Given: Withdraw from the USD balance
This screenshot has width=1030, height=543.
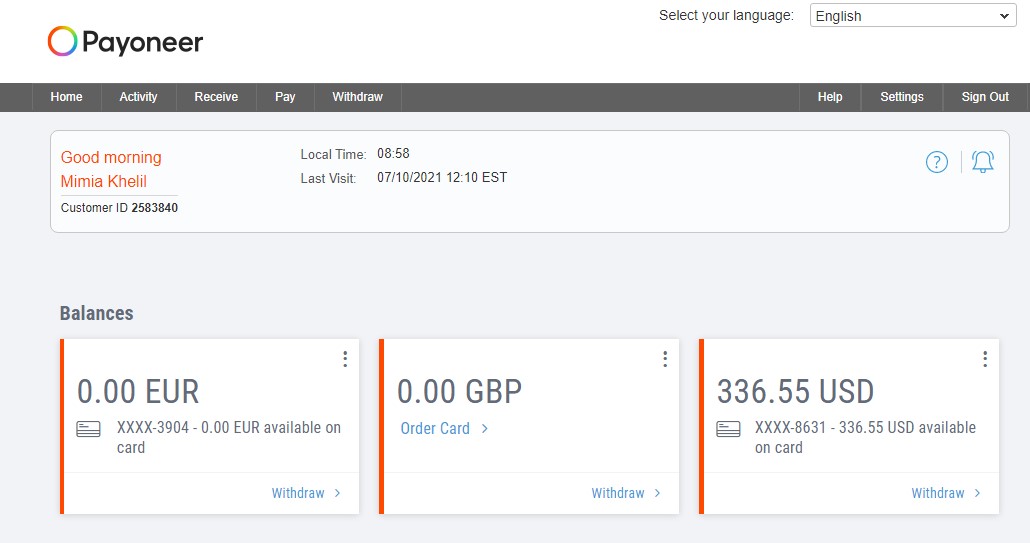Looking at the screenshot, I should coord(946,493).
